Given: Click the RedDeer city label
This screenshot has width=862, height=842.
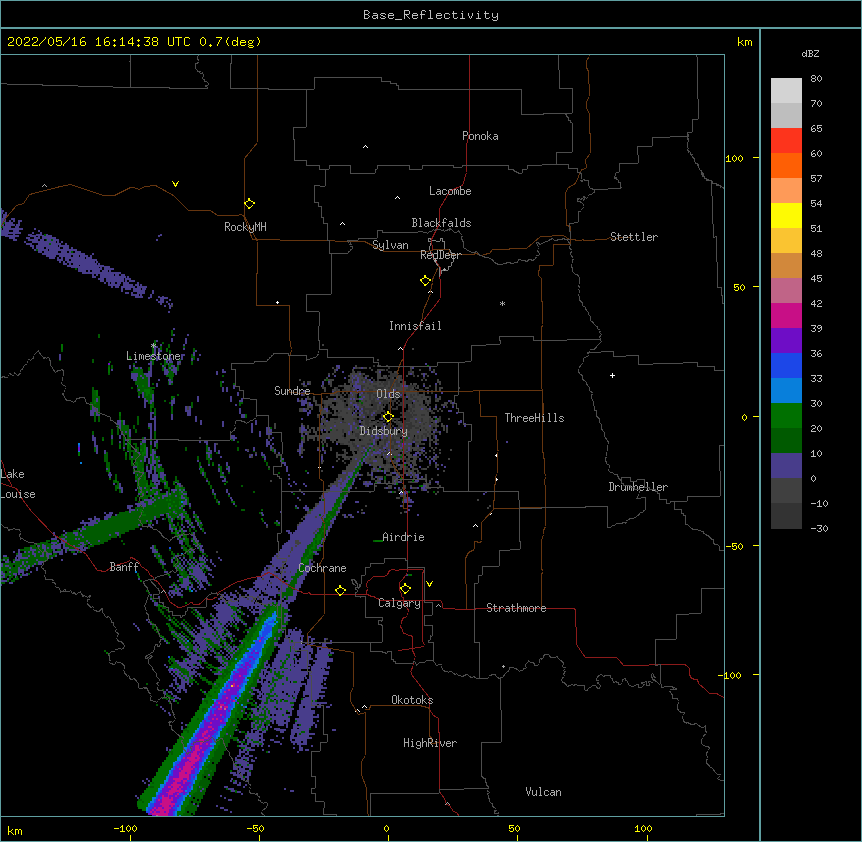Looking at the screenshot, I should click(x=440, y=255).
